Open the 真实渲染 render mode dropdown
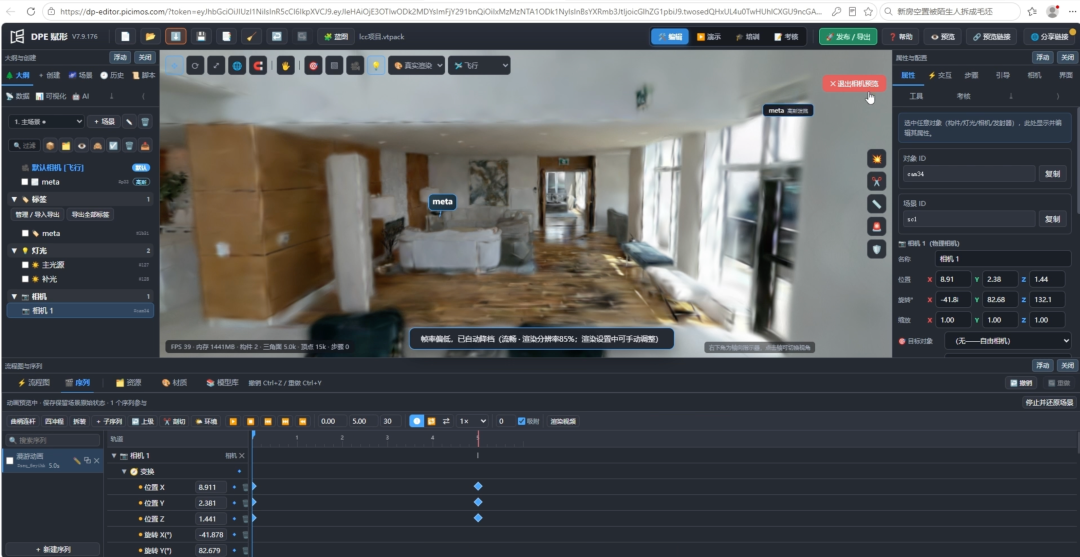This screenshot has width=1080, height=557. pos(417,65)
